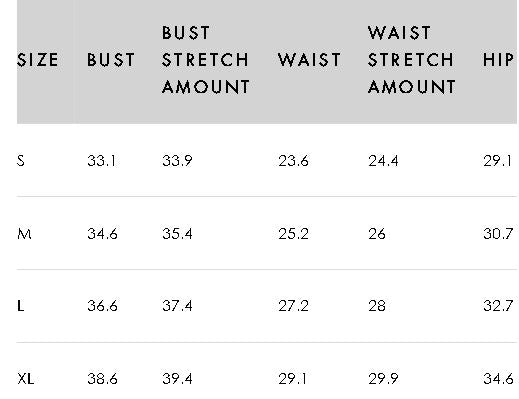Click the SIZE column header

38,60
